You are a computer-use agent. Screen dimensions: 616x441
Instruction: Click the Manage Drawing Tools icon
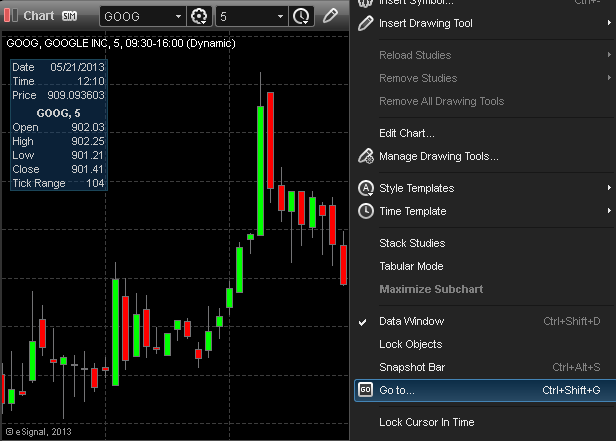pyautogui.click(x=366, y=156)
